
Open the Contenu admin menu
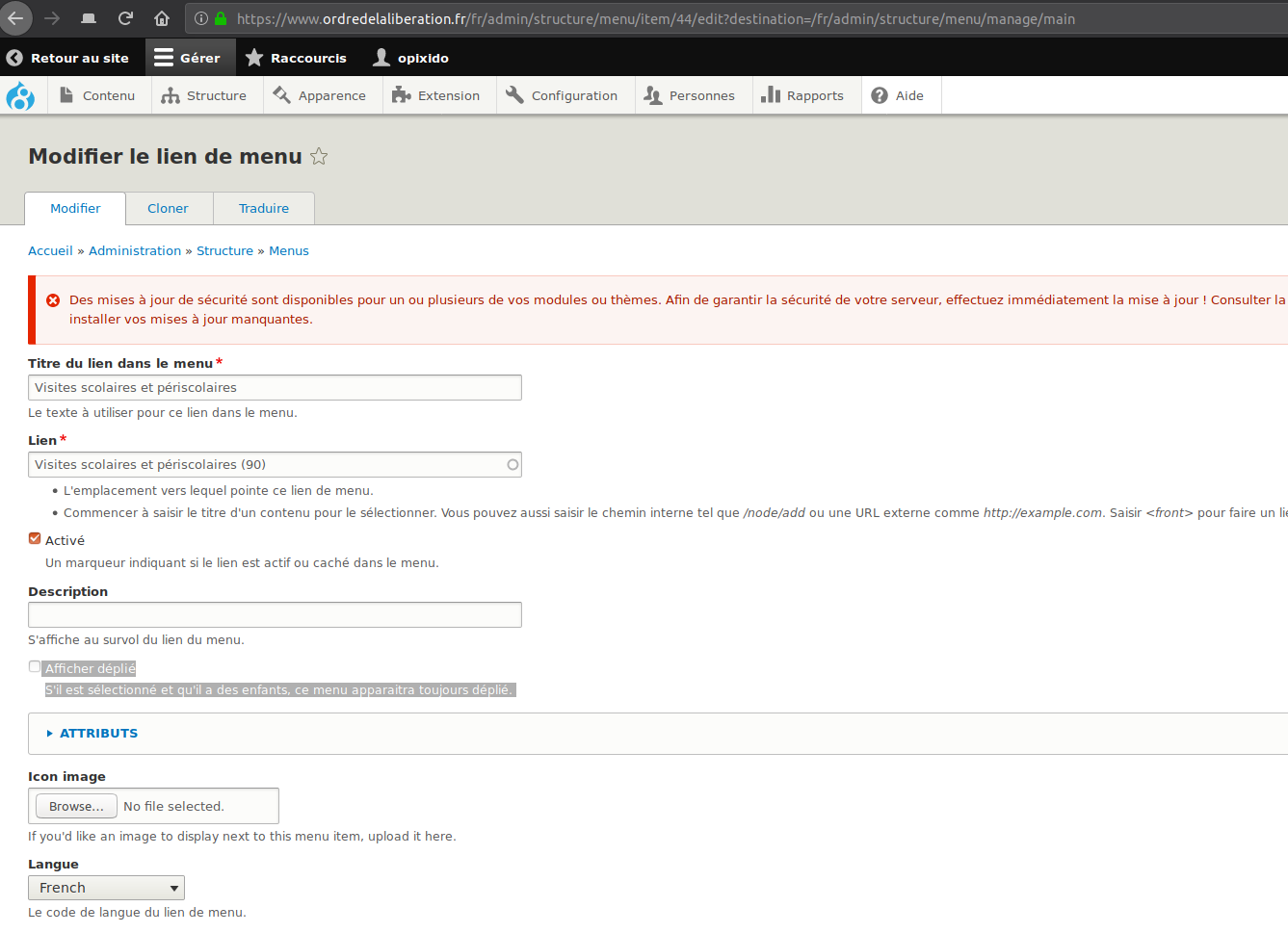coord(97,95)
